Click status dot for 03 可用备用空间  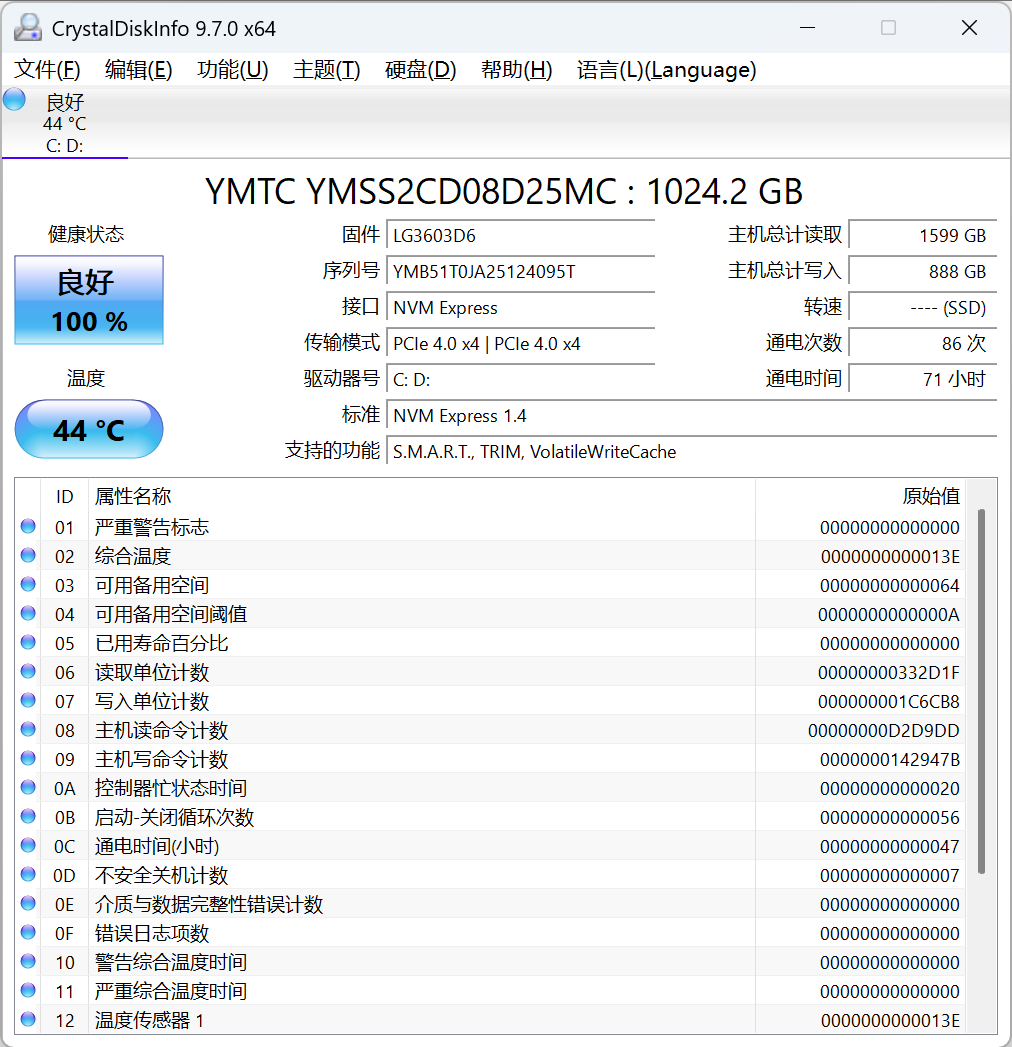[28, 584]
